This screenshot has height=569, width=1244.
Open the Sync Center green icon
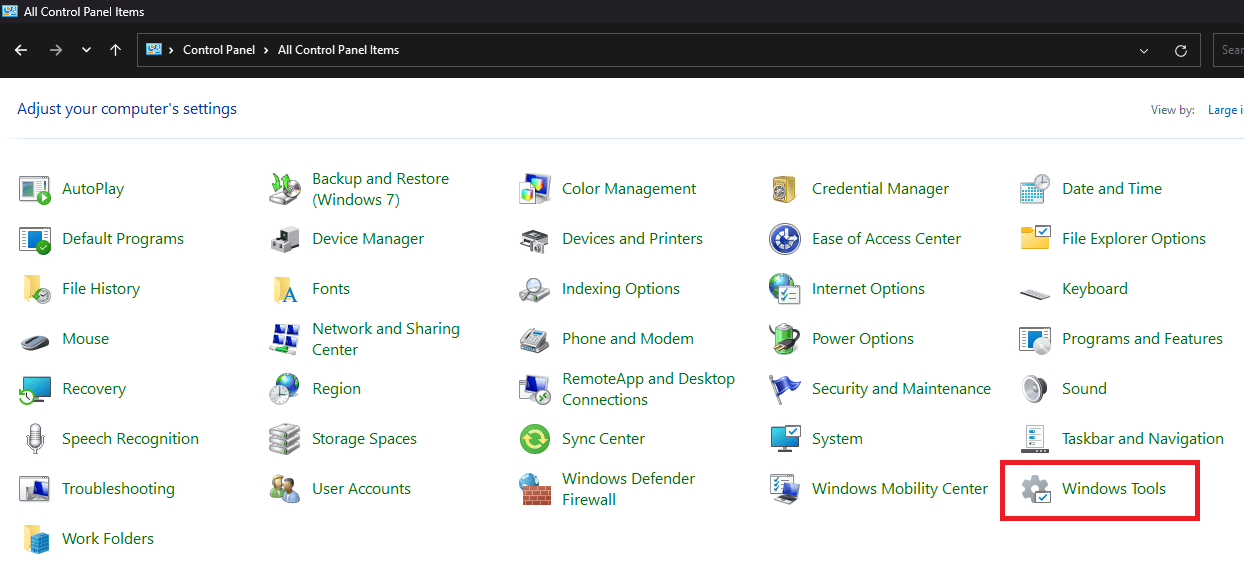[535, 439]
